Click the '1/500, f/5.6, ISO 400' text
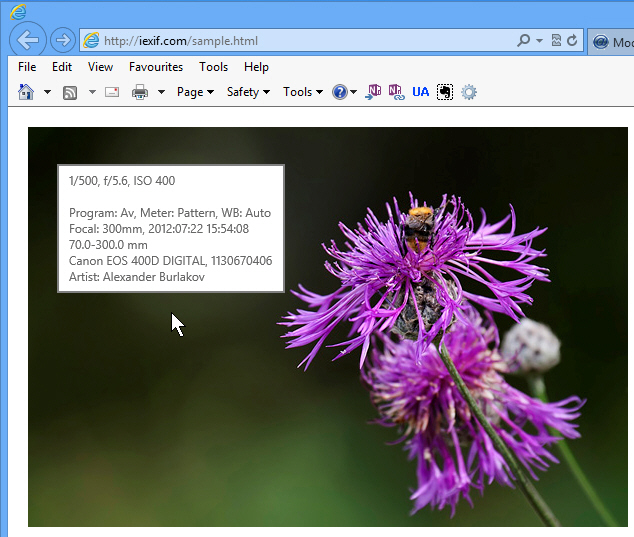Image resolution: width=634 pixels, height=537 pixels. click(x=122, y=181)
